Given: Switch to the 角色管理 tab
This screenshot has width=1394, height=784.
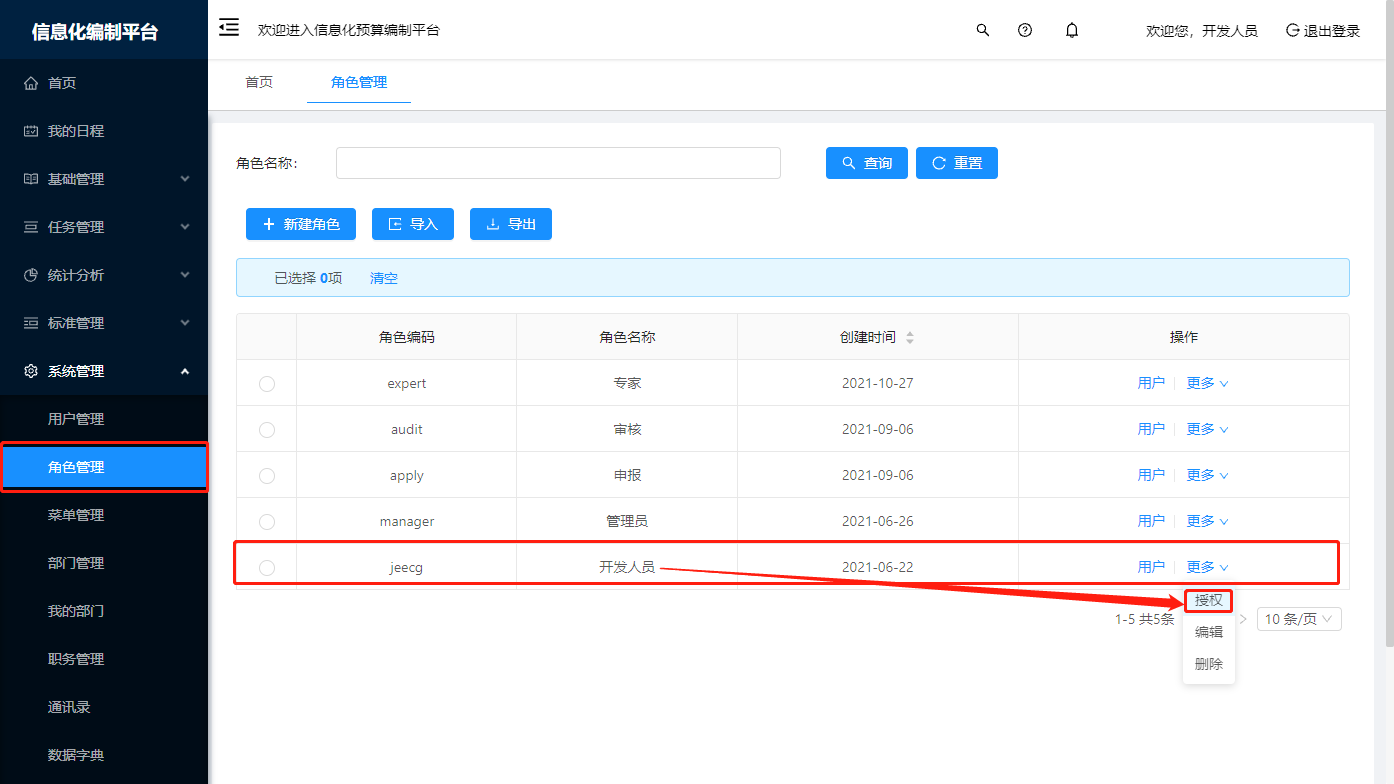Looking at the screenshot, I should pos(358,84).
